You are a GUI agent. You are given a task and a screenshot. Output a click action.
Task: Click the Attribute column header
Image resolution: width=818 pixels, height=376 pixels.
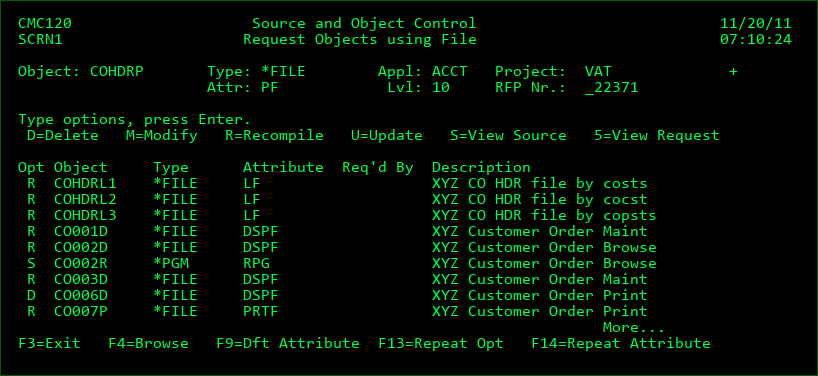[283, 167]
